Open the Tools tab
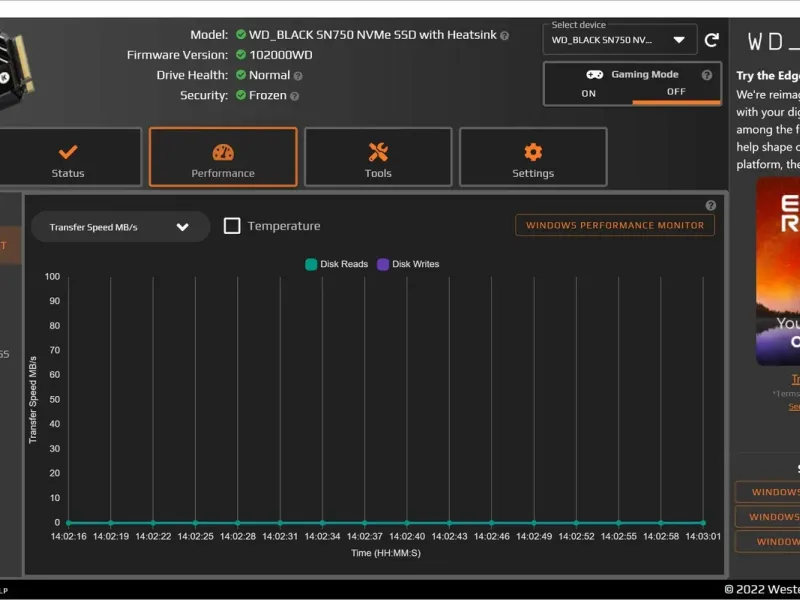 coord(378,157)
